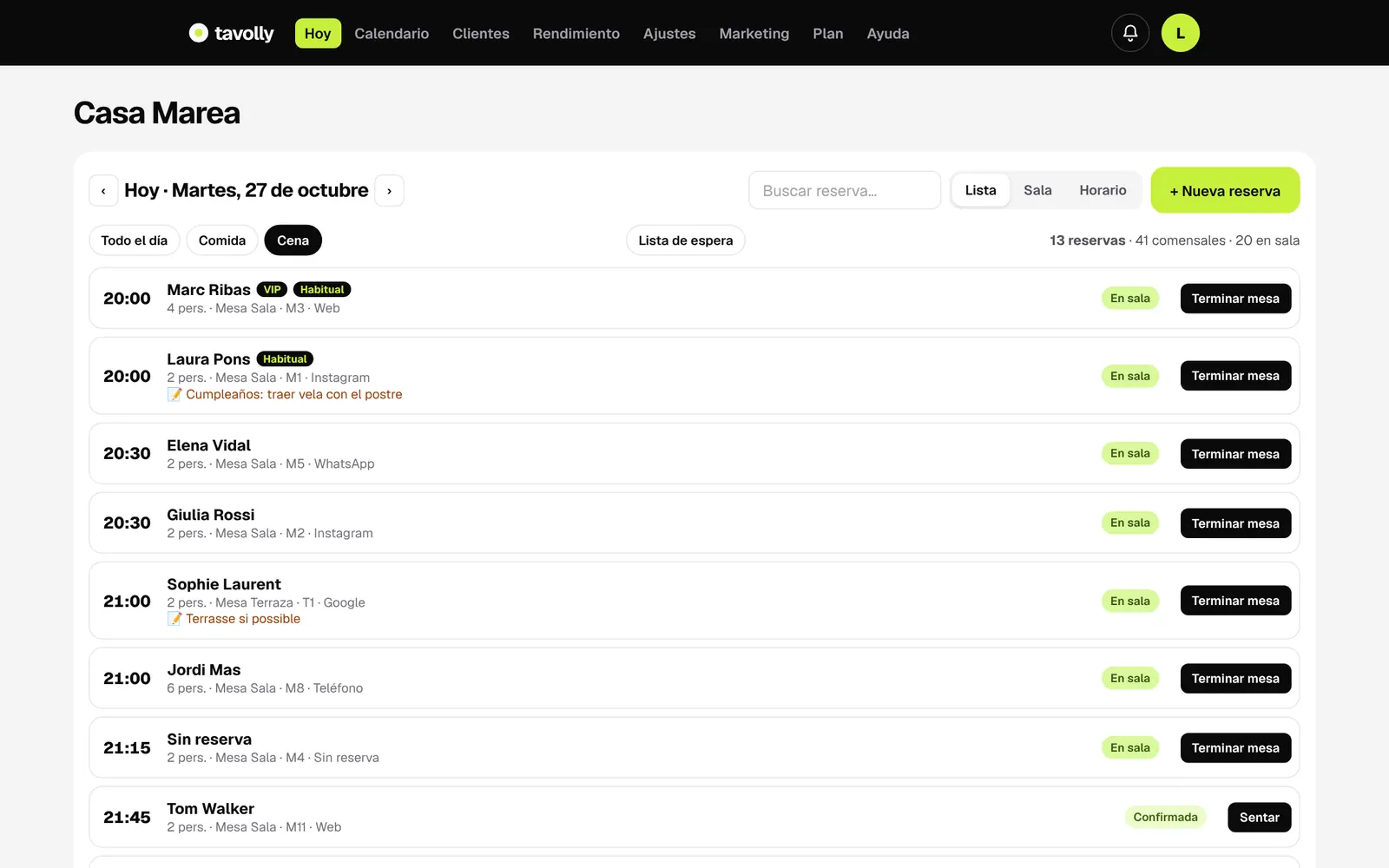Switch to Sala view
Image resolution: width=1389 pixels, height=868 pixels.
pos(1037,190)
